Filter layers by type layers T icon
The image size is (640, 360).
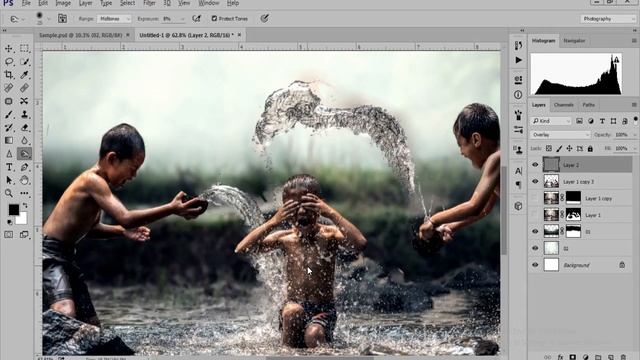(x=602, y=121)
